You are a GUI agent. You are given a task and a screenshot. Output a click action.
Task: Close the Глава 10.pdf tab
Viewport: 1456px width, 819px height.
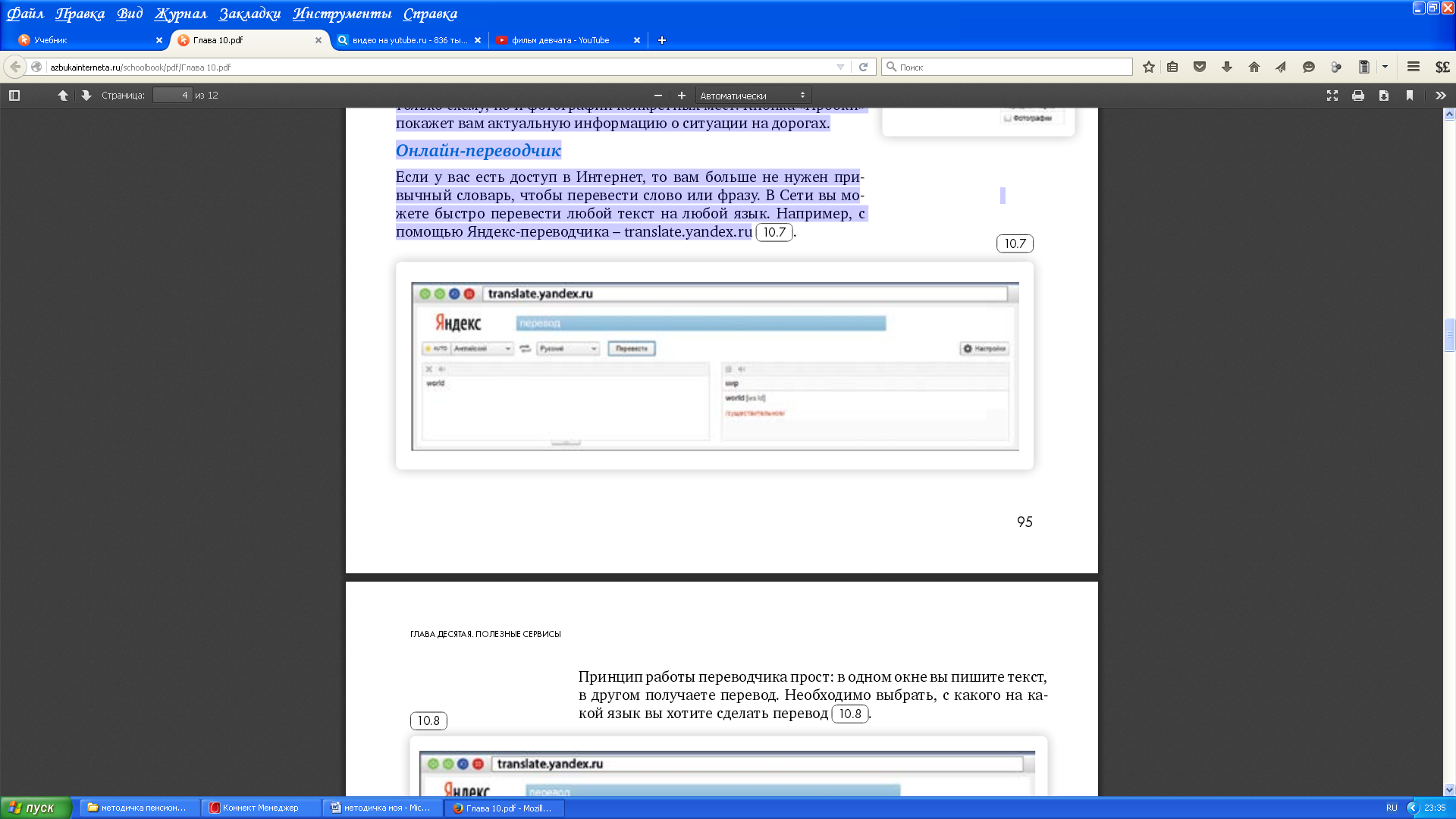318,40
